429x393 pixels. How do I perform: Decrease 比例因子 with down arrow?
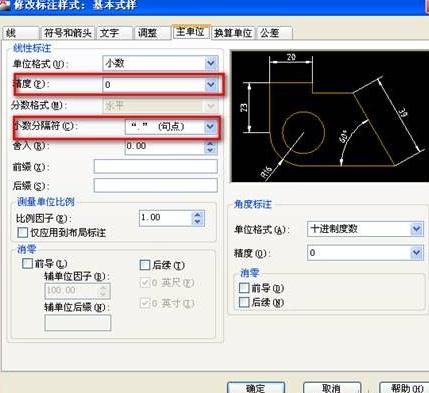[x=198, y=222]
